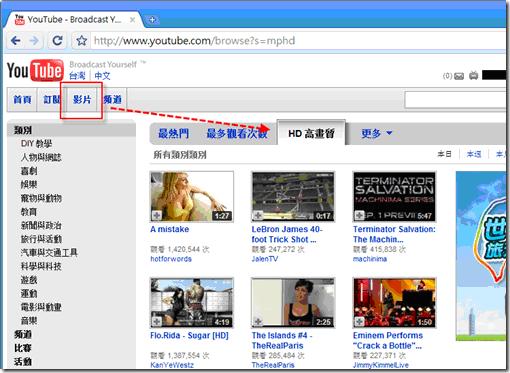Viewport: 510px width, 373px height.
Task: Open 教育 category
Action: tap(29, 212)
